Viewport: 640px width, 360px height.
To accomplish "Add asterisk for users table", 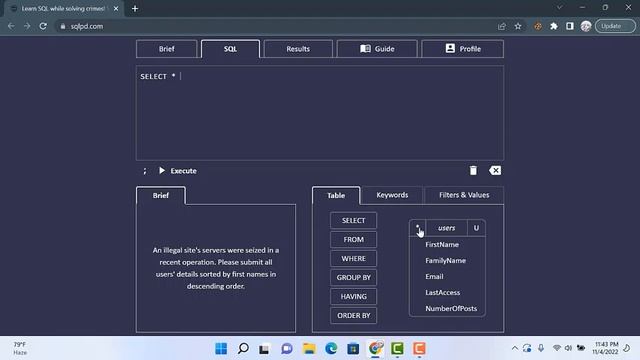I will point(418,228).
